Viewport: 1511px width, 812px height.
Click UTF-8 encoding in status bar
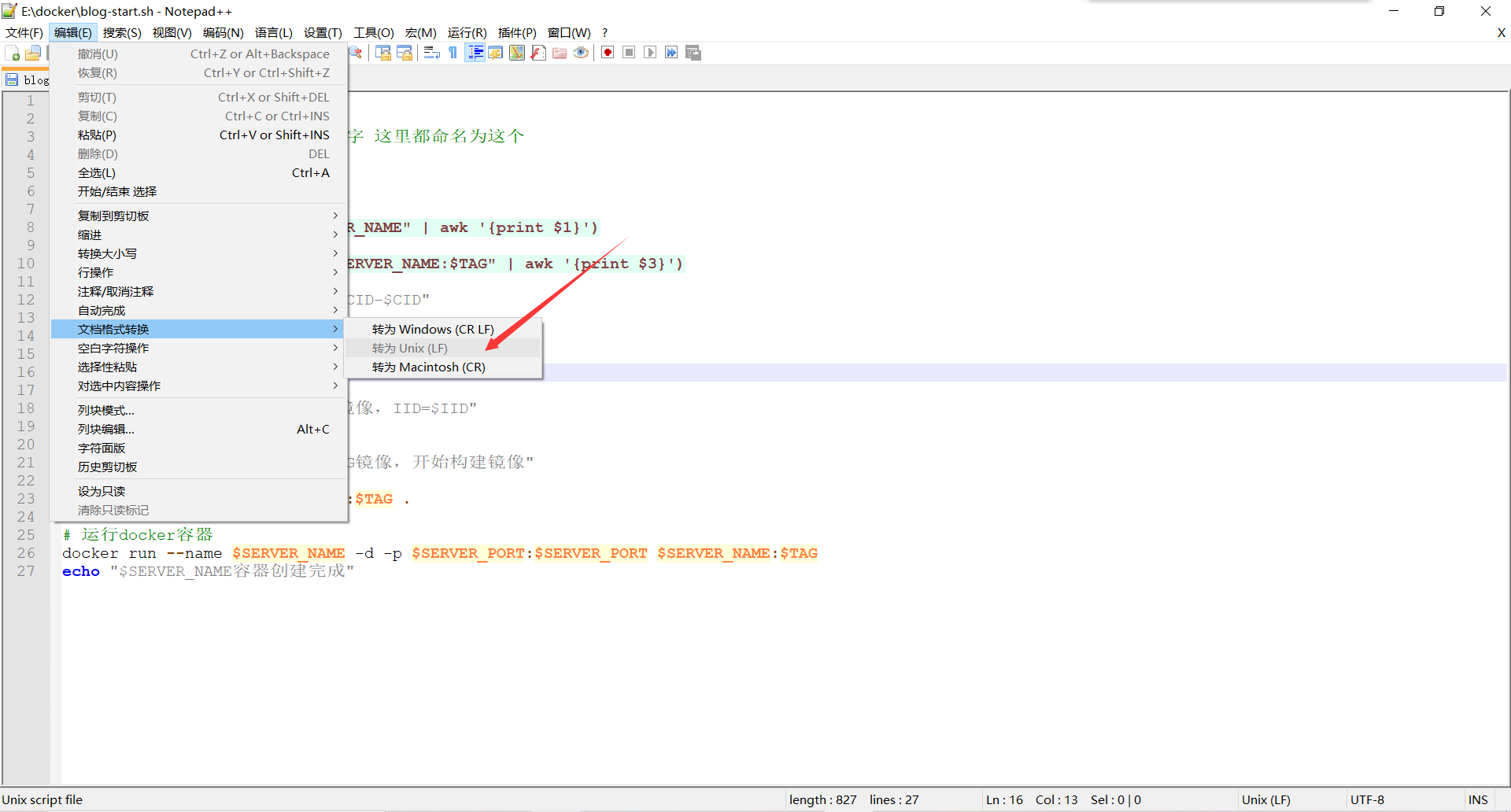click(1367, 799)
